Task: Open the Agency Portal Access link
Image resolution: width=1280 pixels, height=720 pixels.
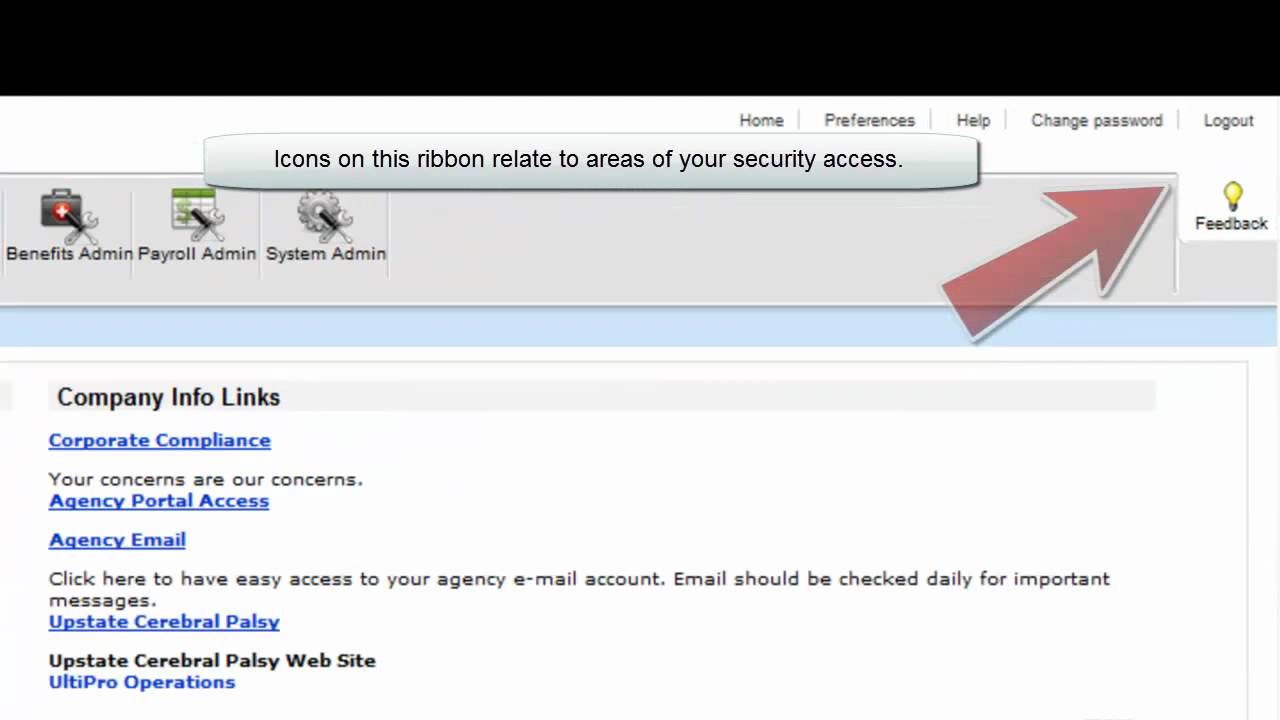Action: 159,501
